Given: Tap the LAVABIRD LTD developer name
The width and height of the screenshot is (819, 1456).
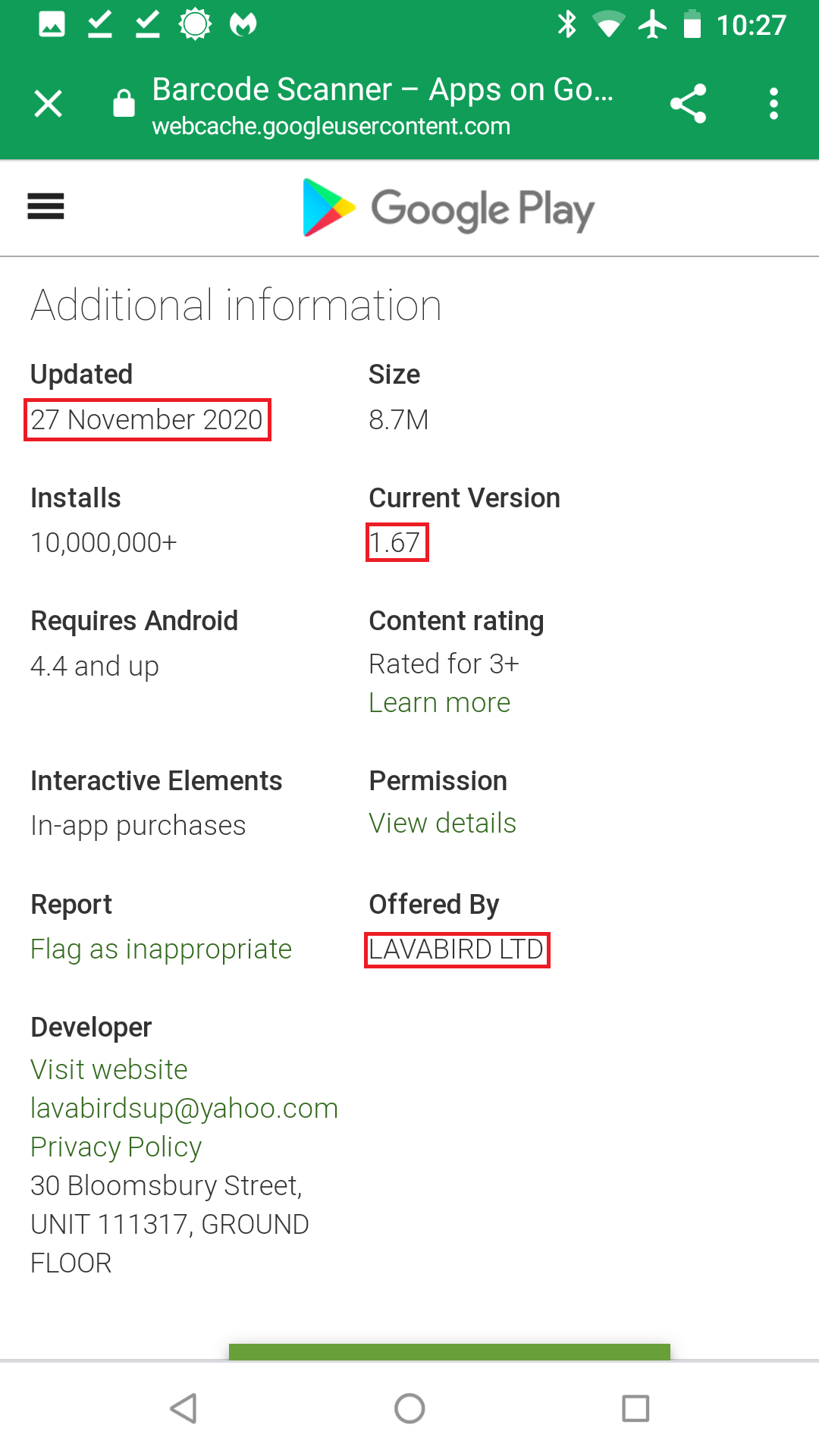Looking at the screenshot, I should tap(457, 949).
